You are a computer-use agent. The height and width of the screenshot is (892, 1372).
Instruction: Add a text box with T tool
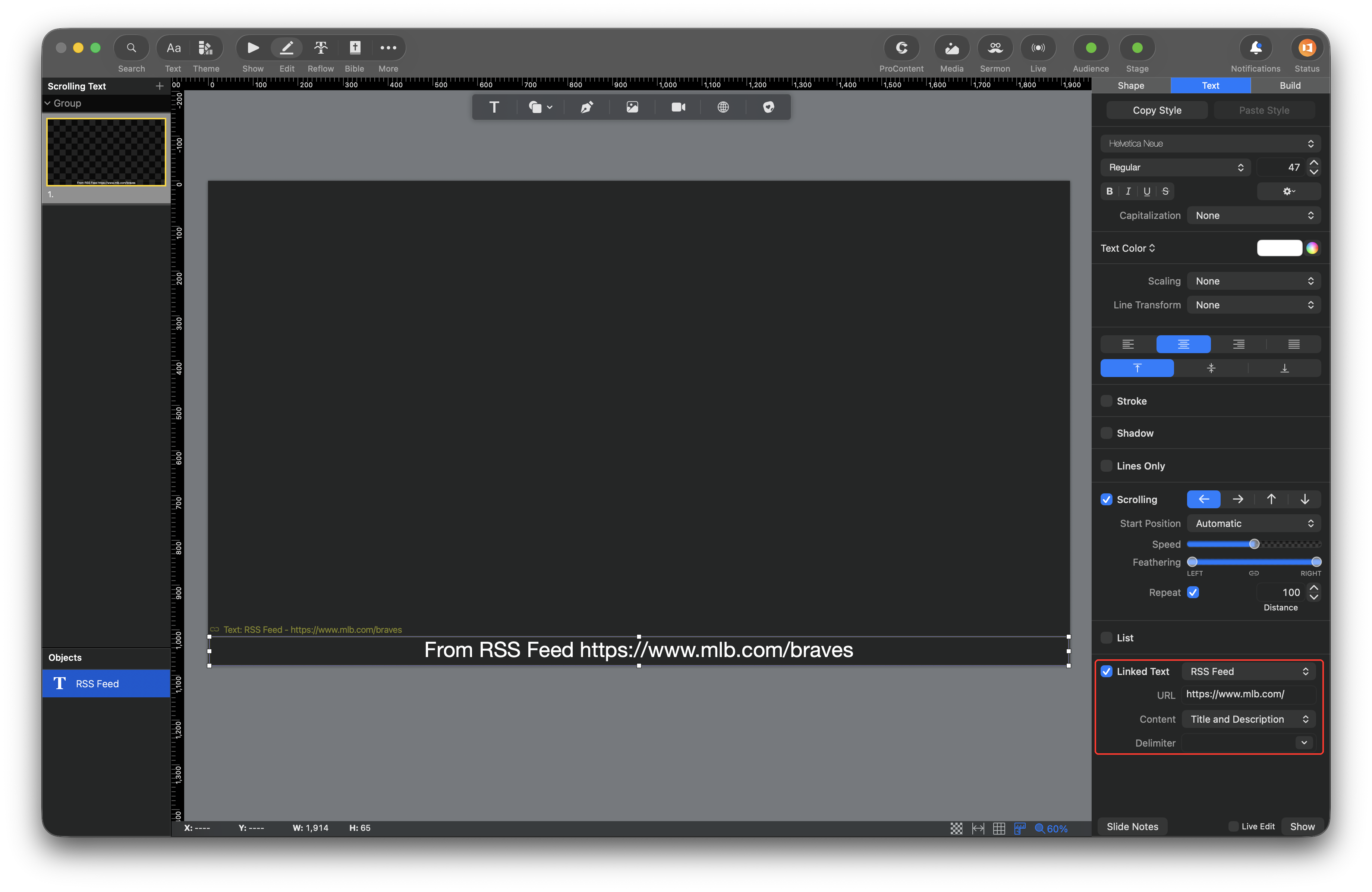pos(494,107)
